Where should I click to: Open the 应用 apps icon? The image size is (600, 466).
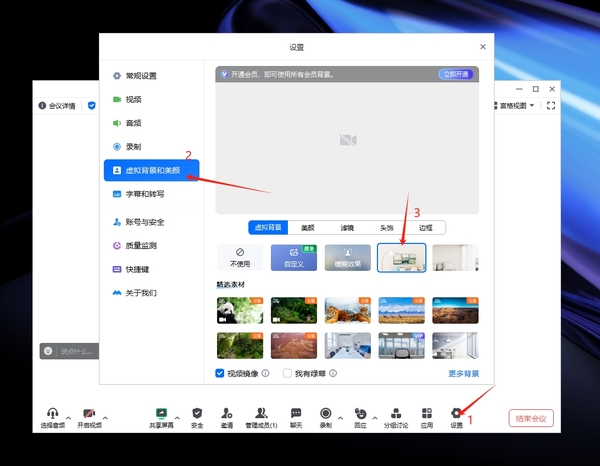(x=427, y=414)
